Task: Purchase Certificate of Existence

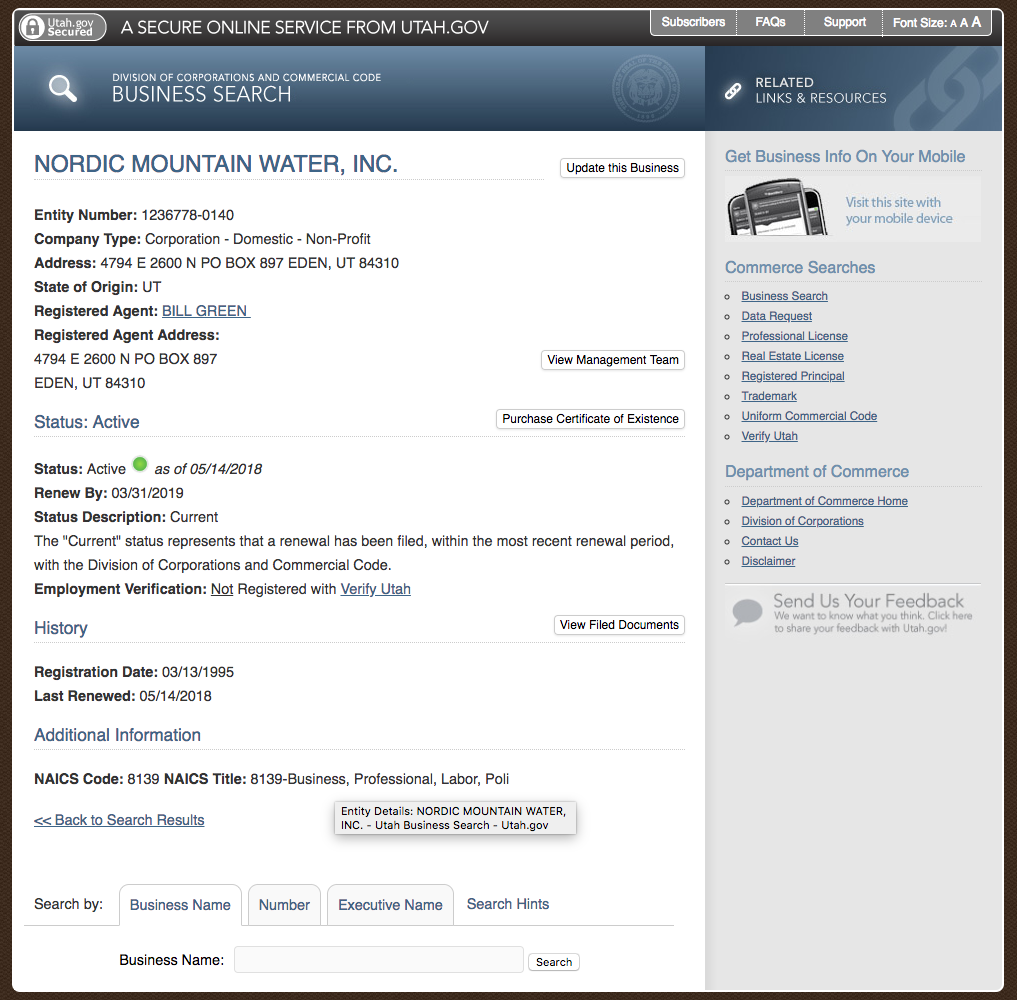Action: (x=590, y=419)
